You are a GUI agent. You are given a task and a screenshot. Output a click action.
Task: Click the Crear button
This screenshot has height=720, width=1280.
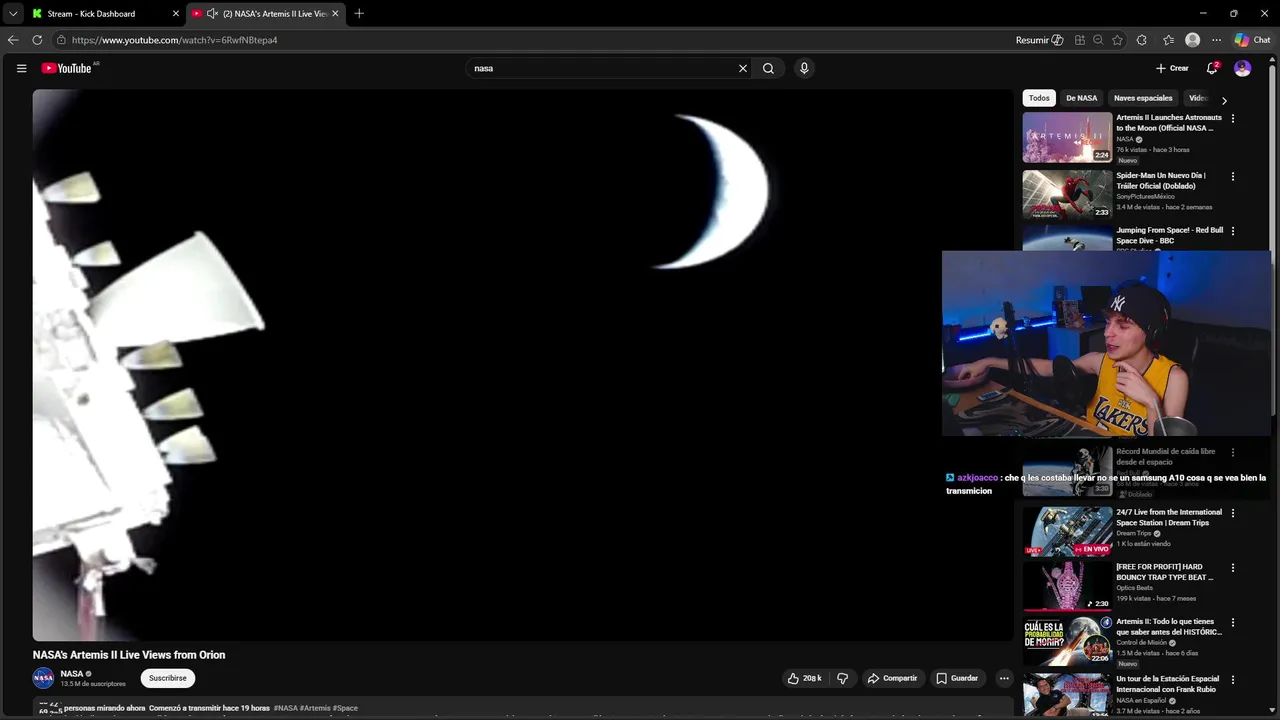(1172, 68)
